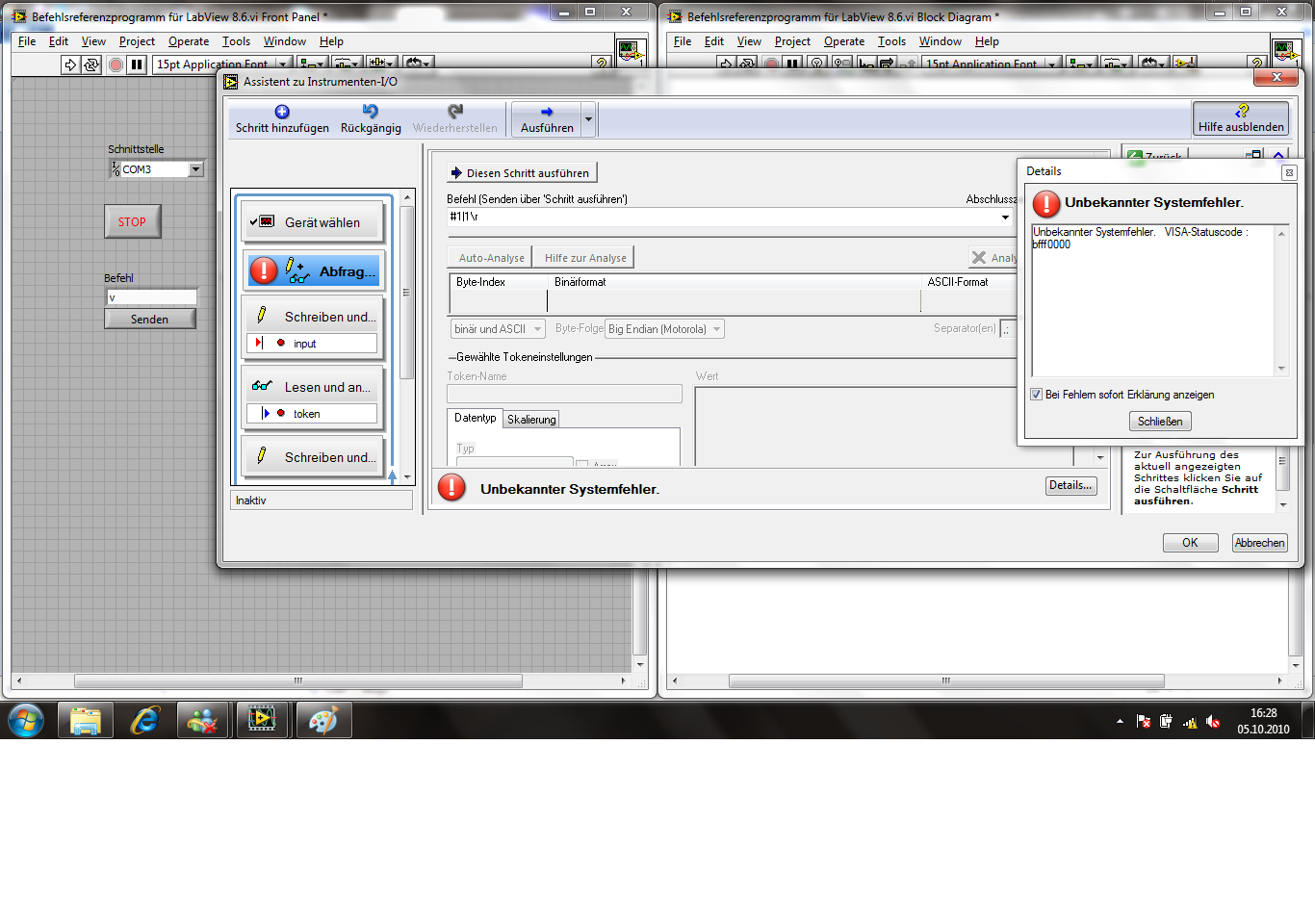Click the 'input' token under Schreiben und...
Image resolution: width=1315 pixels, height=924 pixels.
(x=312, y=344)
